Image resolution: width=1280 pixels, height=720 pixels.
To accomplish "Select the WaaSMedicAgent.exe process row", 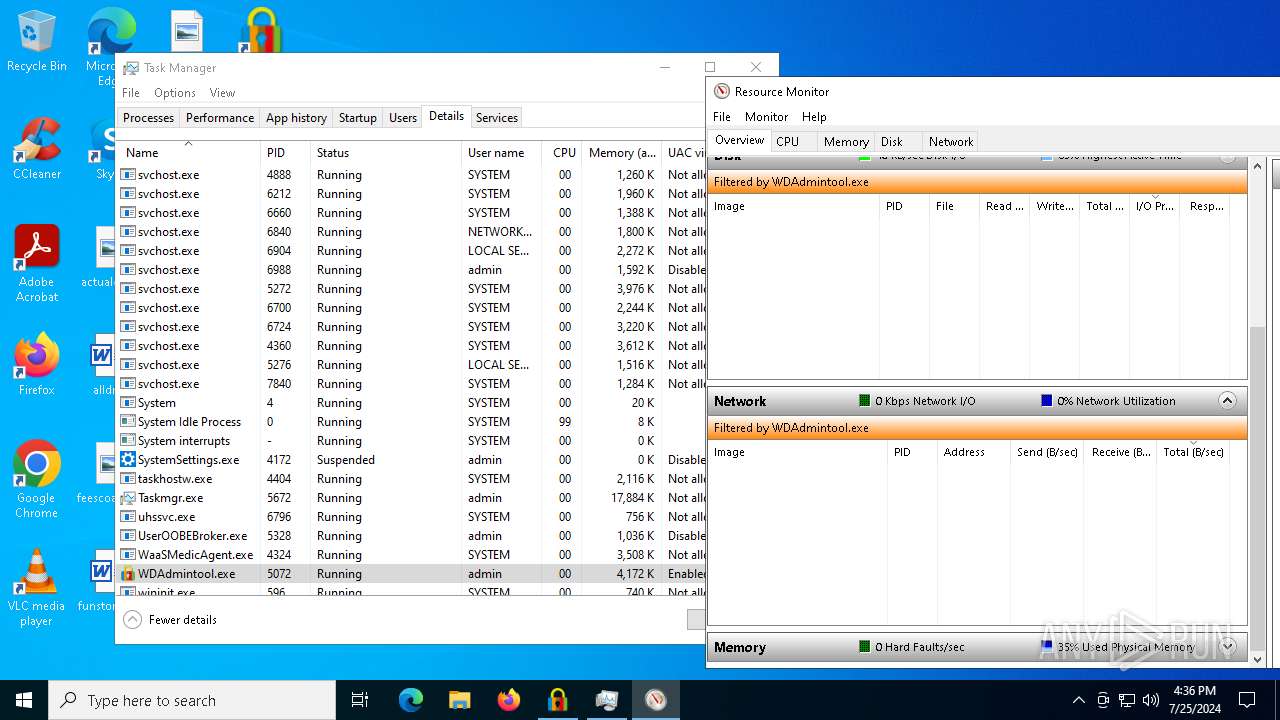I will [411, 555].
